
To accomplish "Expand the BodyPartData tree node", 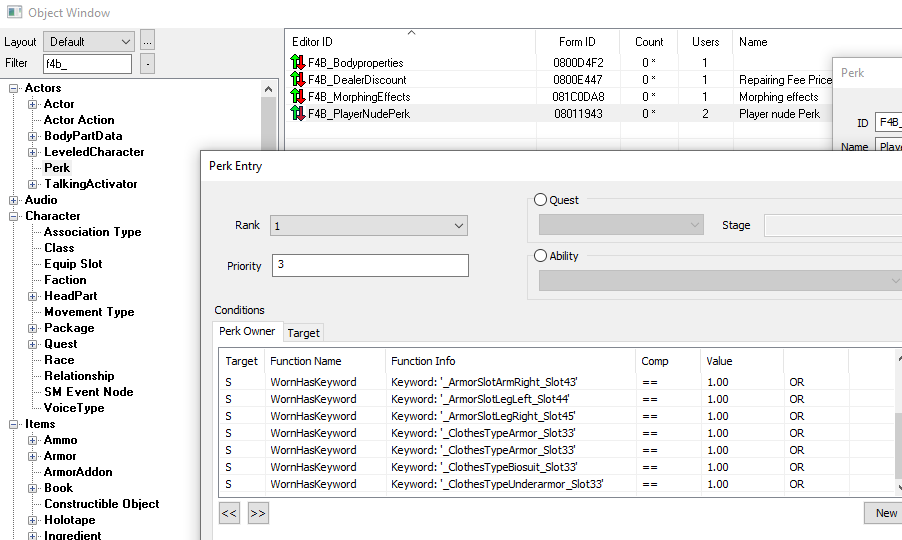I will (33, 136).
